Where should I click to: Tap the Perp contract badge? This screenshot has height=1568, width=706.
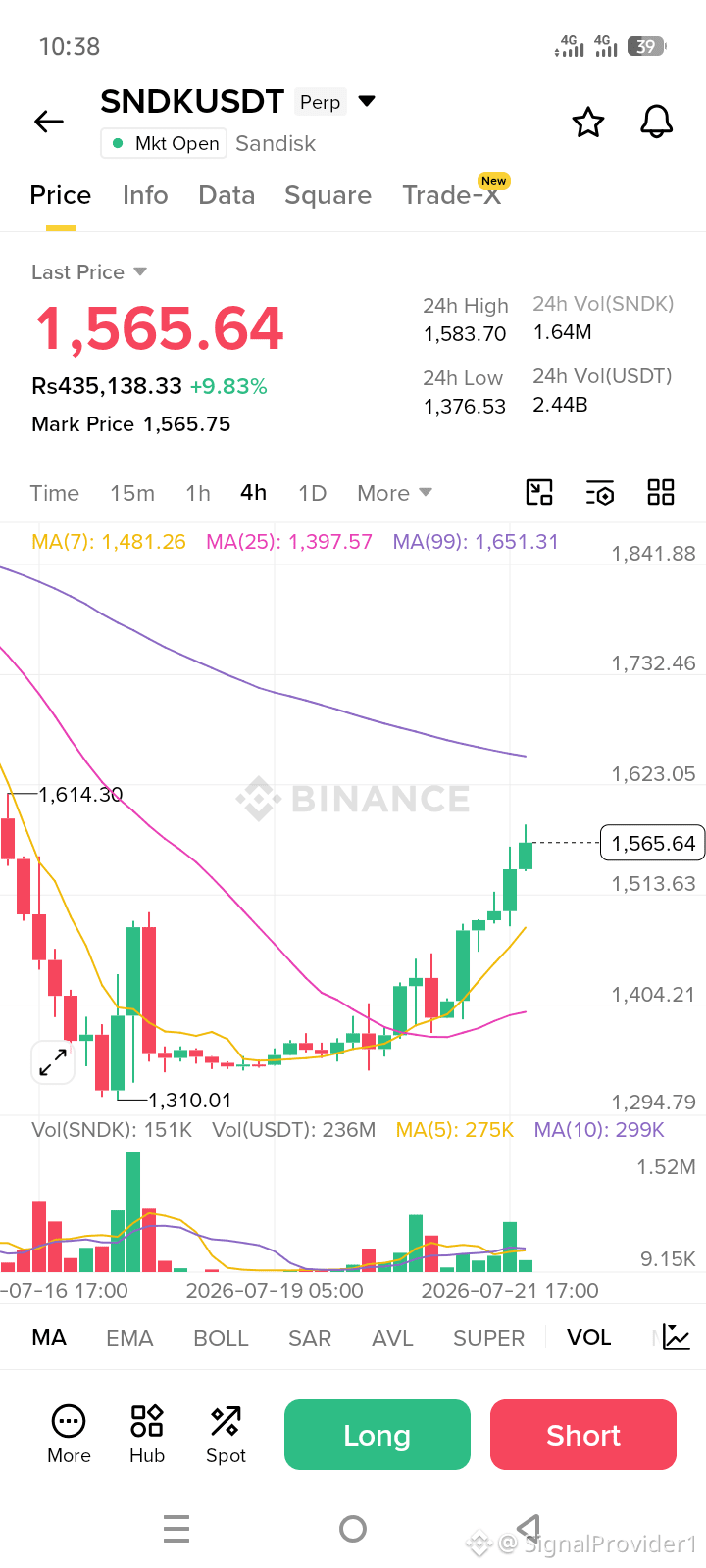click(321, 102)
